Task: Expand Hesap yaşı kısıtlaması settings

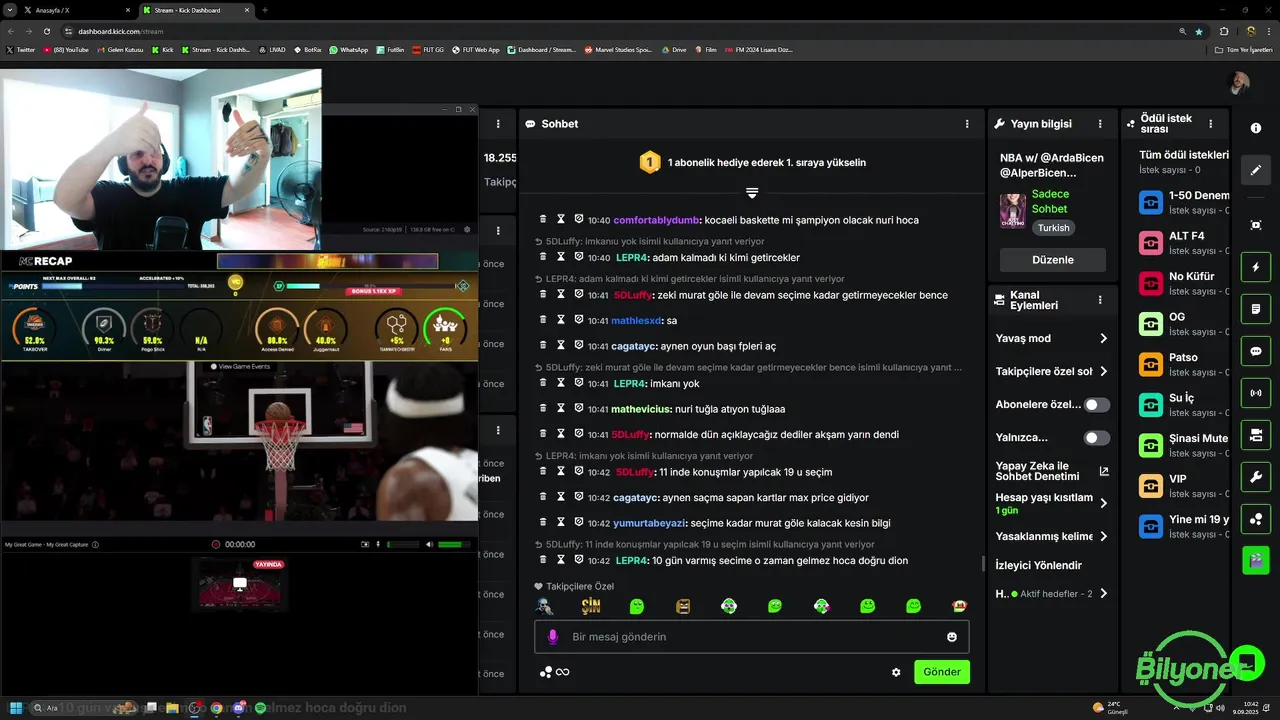Action: pos(1103,503)
